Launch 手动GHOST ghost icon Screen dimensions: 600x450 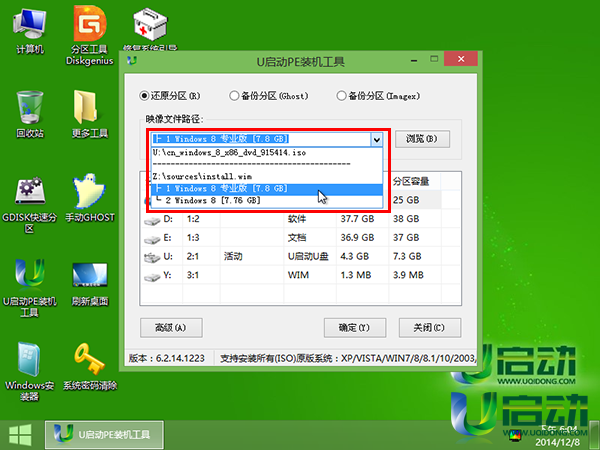click(90, 198)
